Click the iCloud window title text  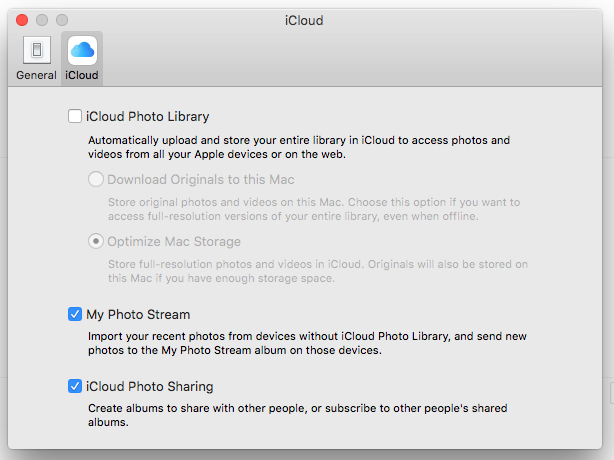coord(306,20)
